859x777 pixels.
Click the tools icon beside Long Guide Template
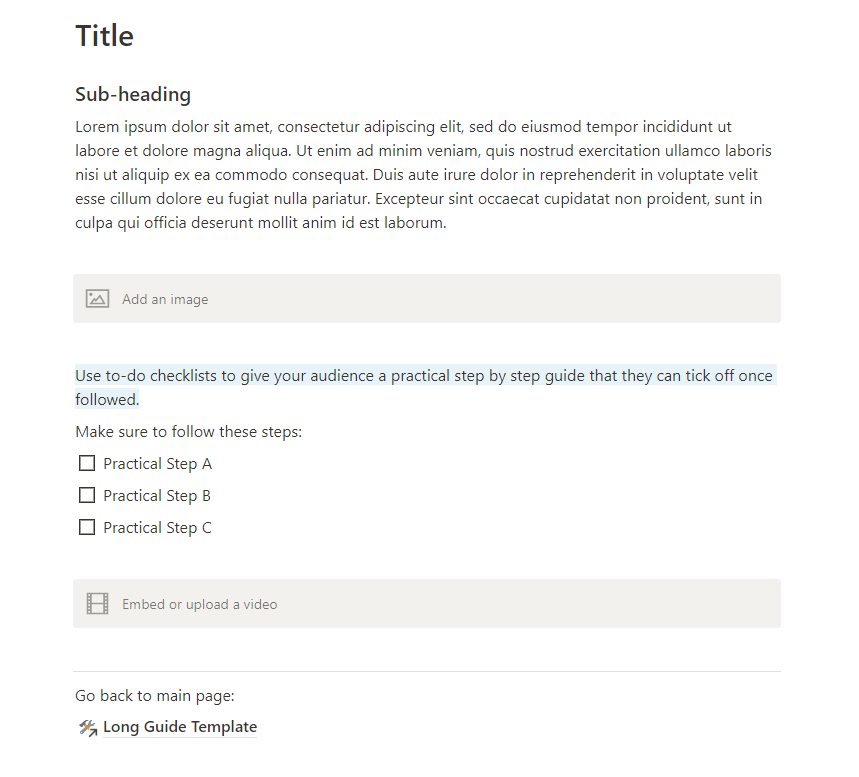87,728
